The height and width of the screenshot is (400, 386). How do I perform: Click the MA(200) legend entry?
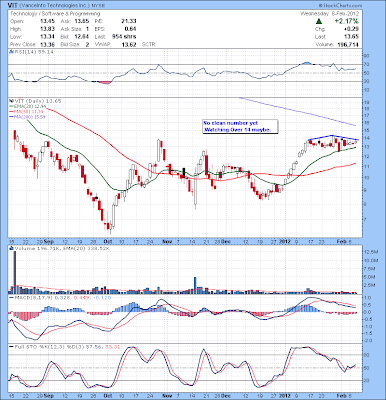[x=28, y=117]
